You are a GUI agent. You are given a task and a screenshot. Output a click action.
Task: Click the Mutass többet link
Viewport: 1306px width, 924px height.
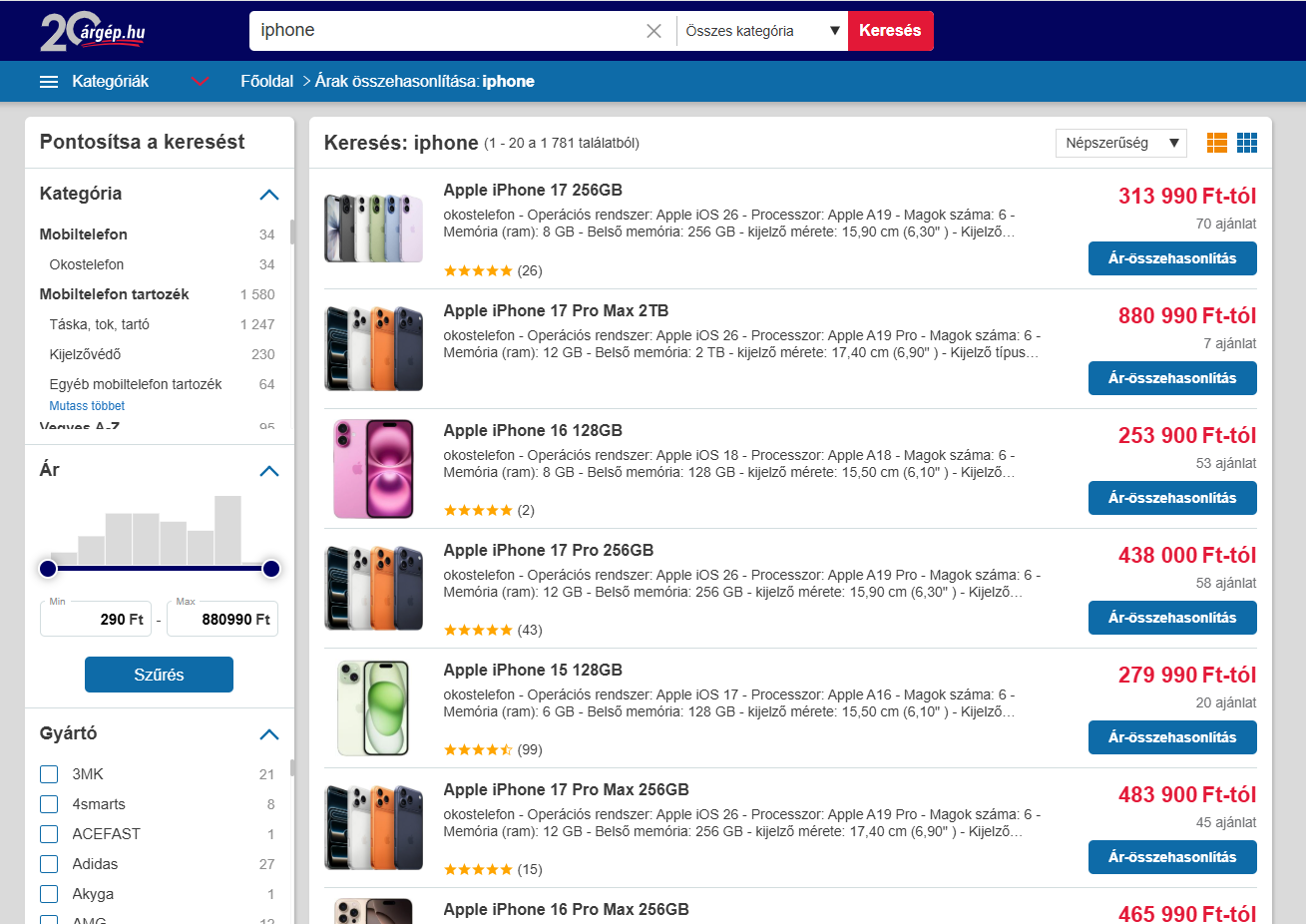tap(87, 406)
